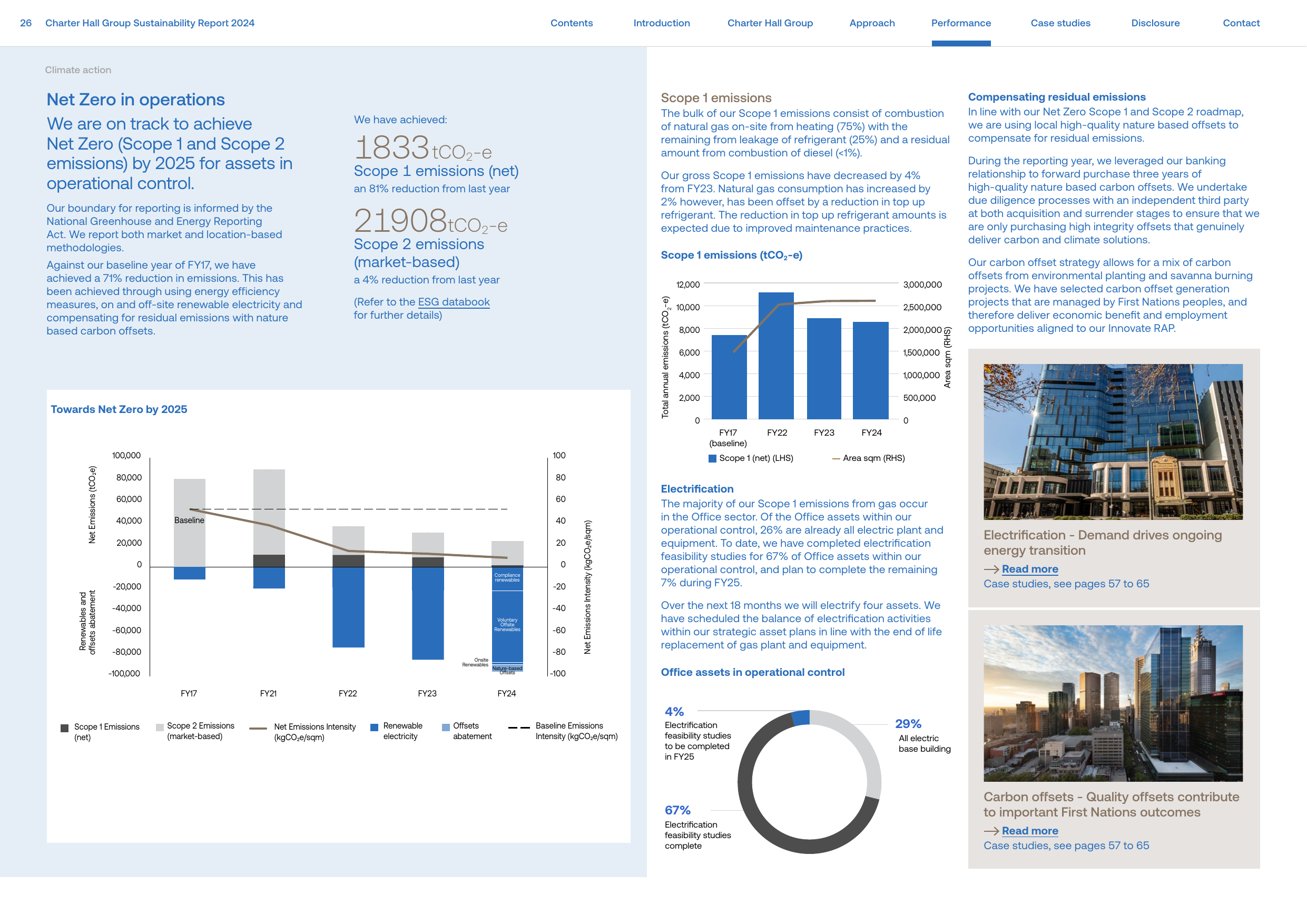Click the Compensating residual emissions heading

[1057, 97]
